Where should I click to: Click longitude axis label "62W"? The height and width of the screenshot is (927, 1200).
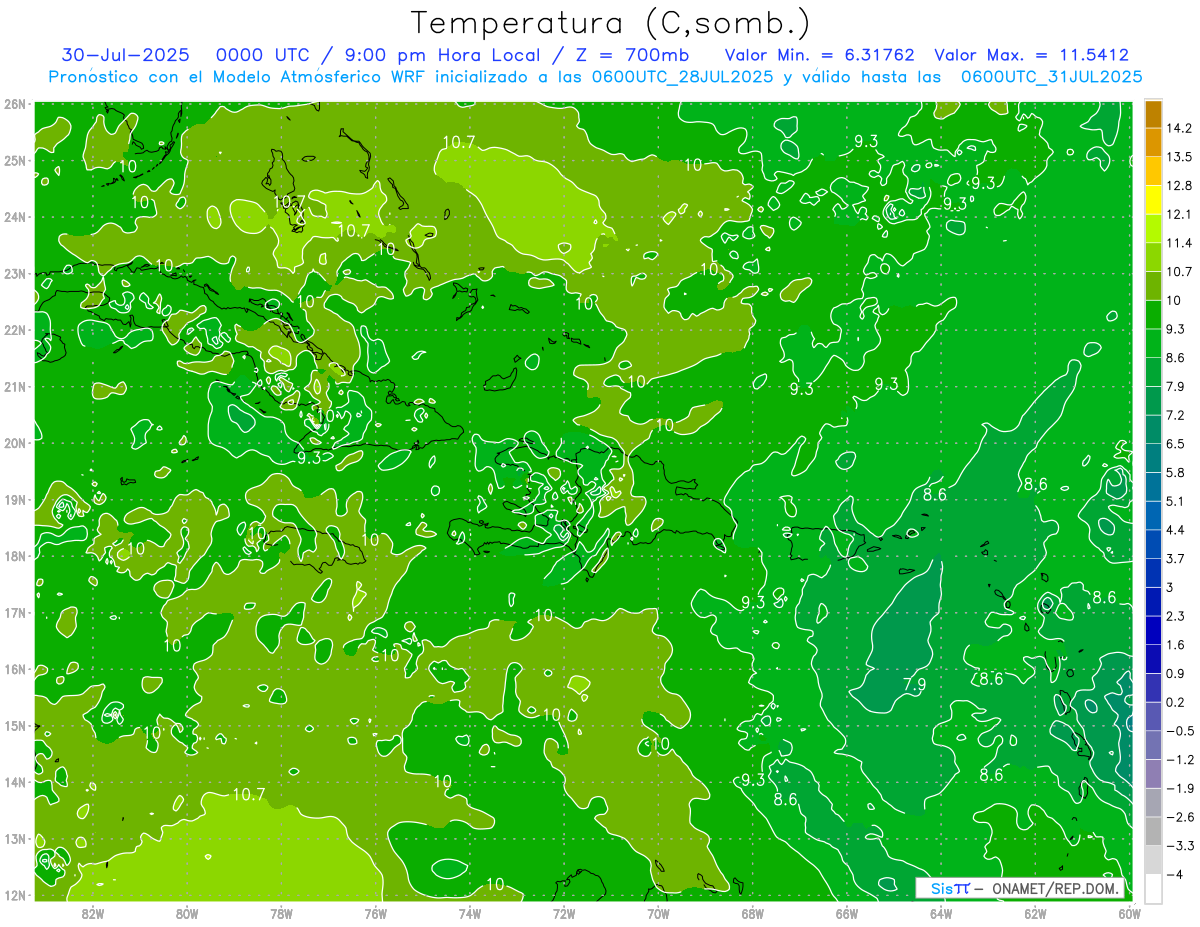tap(1035, 913)
